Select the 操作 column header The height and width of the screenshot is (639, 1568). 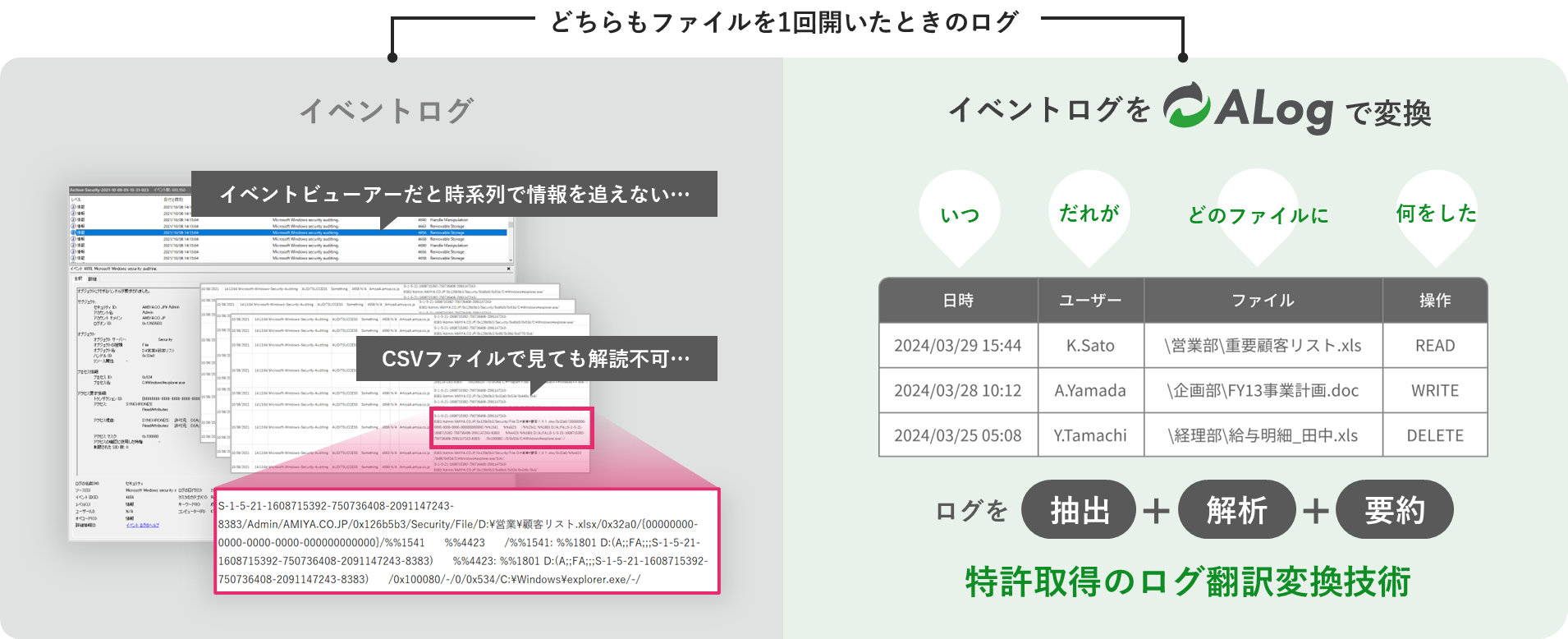tap(1434, 301)
